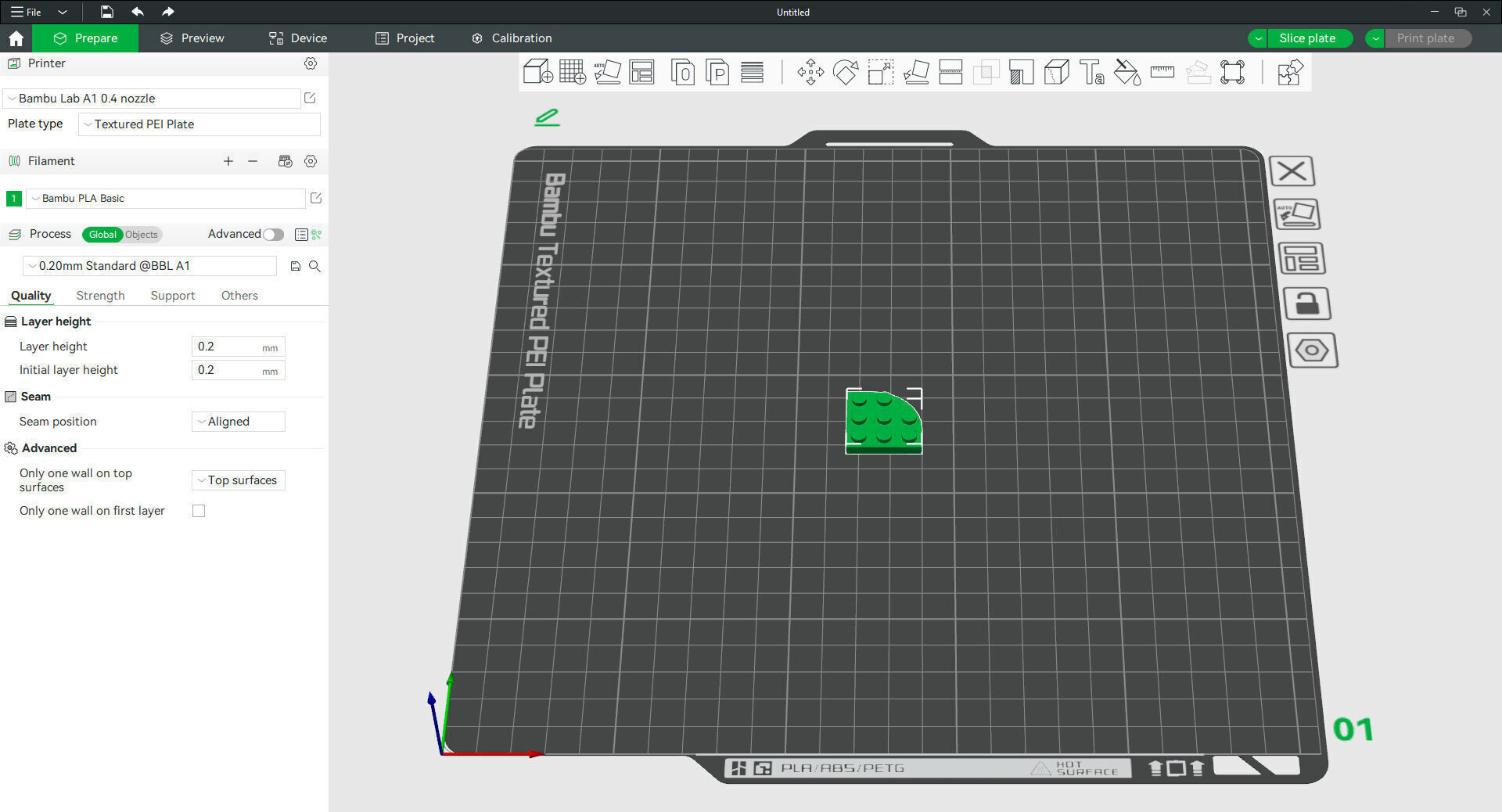
Task: Select the Cut tool
Action: (x=950, y=73)
